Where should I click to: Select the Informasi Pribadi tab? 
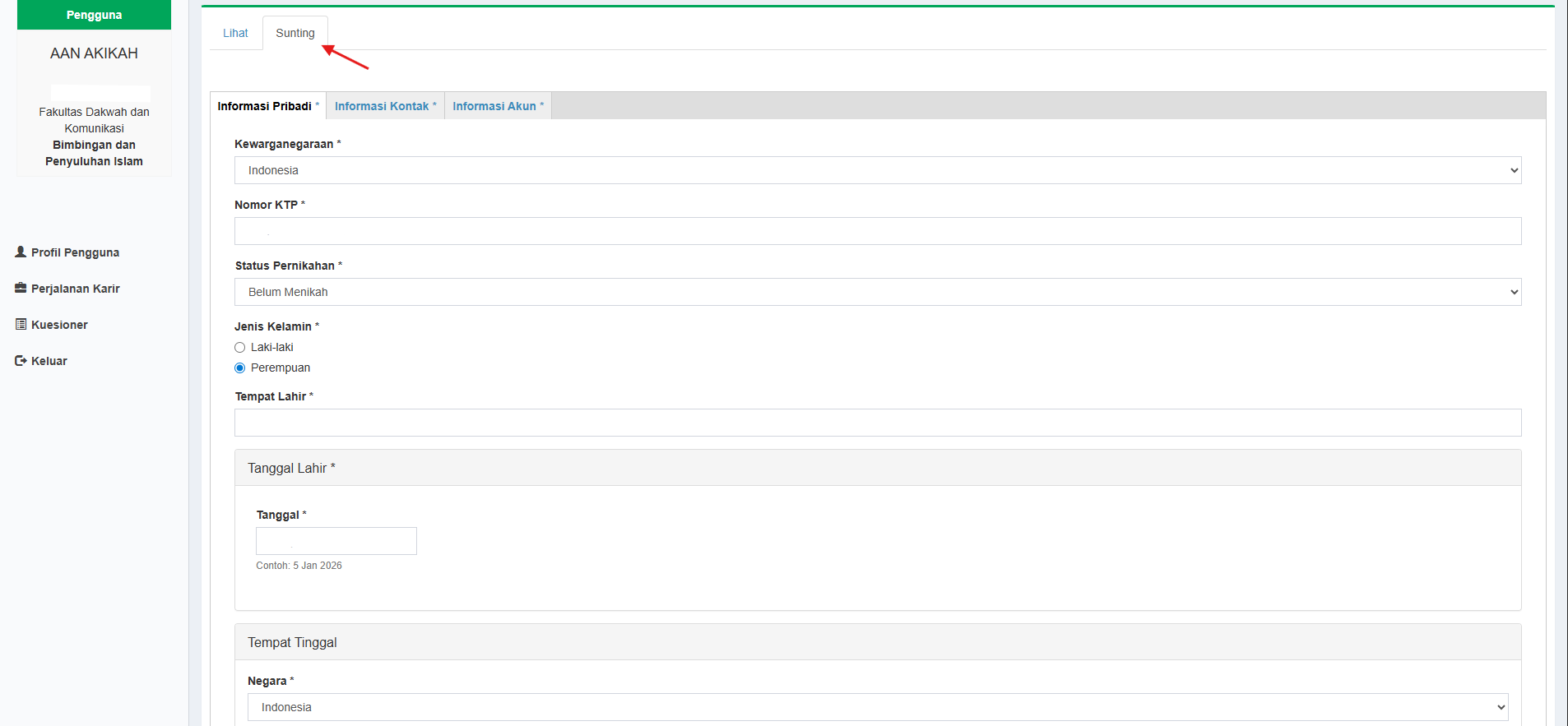(267, 106)
